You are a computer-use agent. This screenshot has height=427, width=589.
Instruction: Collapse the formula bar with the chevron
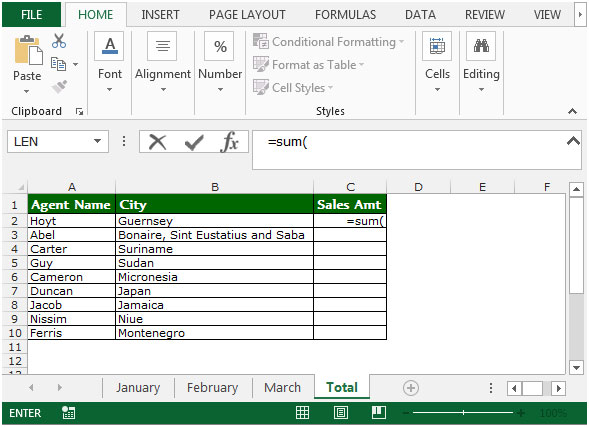click(573, 141)
